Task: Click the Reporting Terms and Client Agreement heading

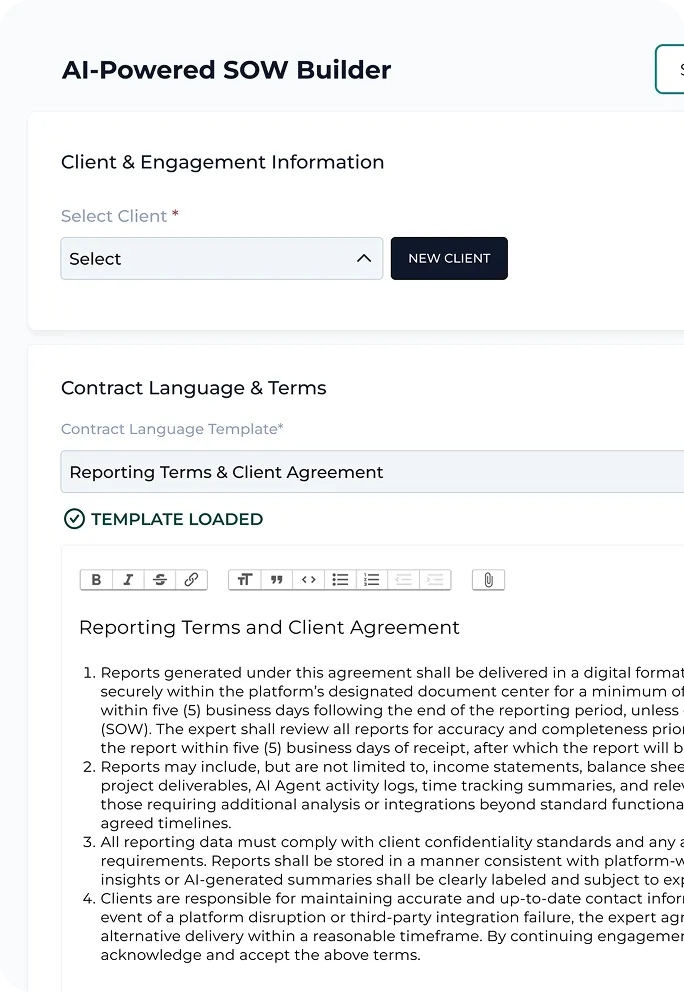Action: [x=269, y=628]
